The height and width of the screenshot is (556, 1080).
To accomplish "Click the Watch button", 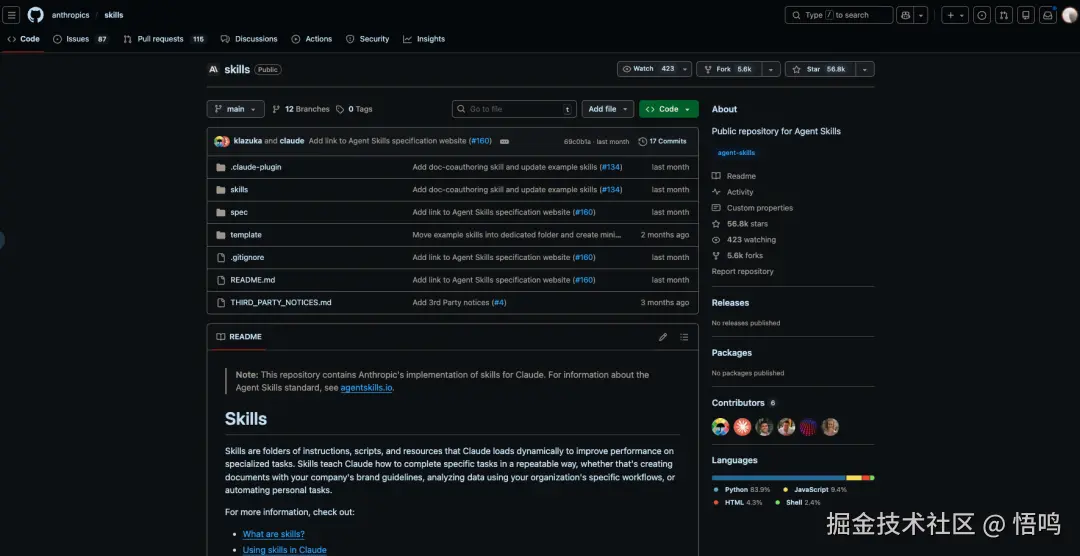I will (x=647, y=69).
